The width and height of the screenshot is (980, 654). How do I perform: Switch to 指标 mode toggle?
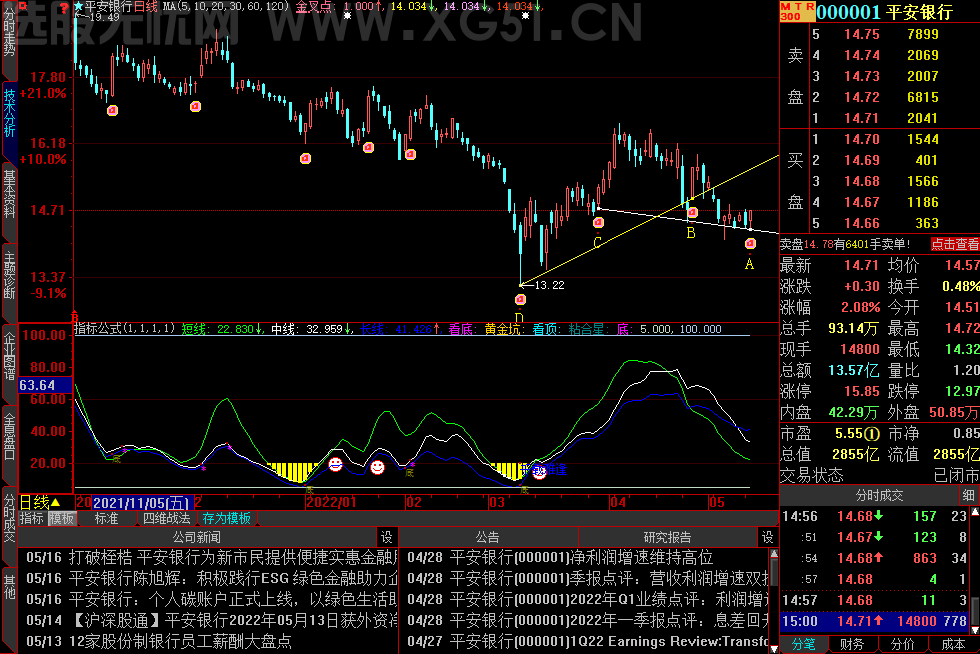32,518
